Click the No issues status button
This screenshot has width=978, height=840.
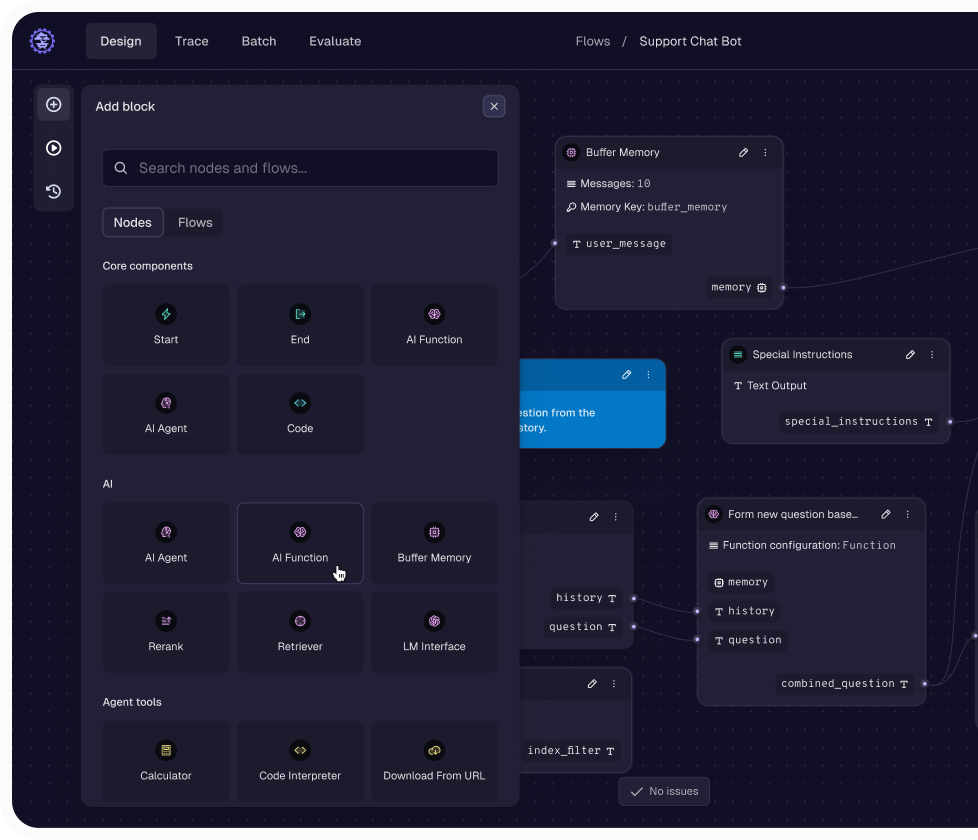click(x=664, y=791)
